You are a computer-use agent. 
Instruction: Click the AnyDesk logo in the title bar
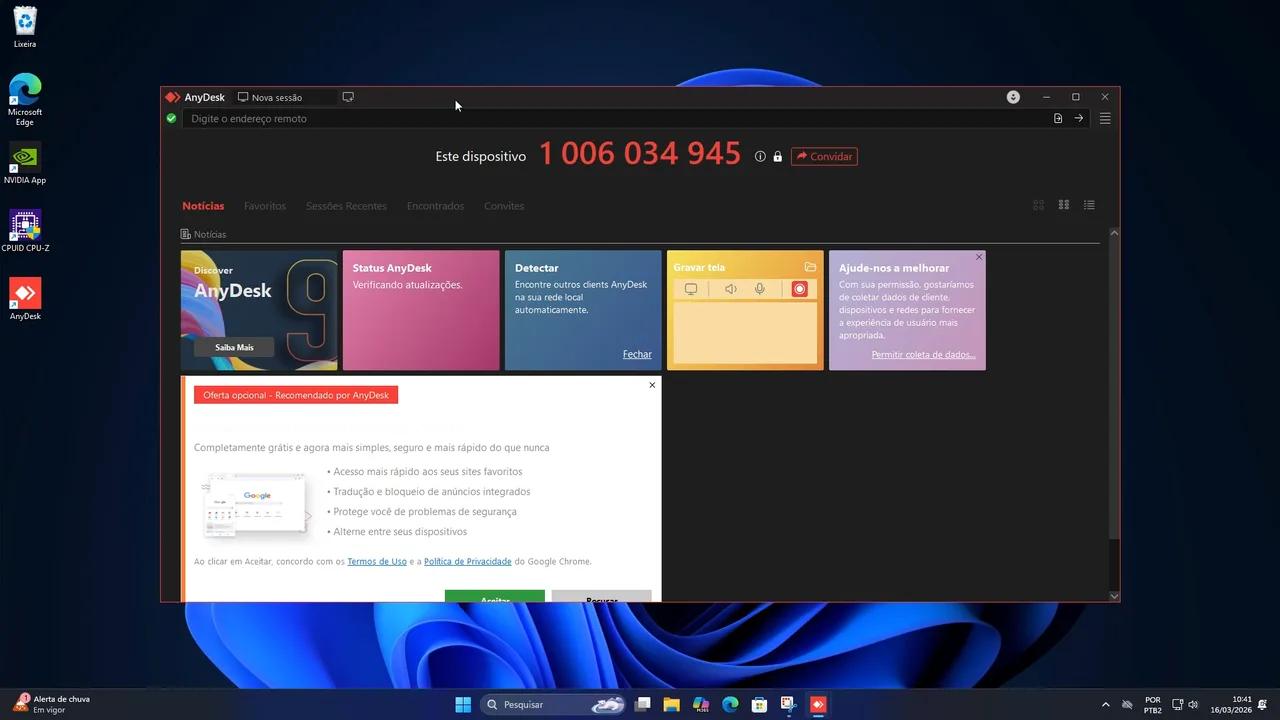point(172,97)
